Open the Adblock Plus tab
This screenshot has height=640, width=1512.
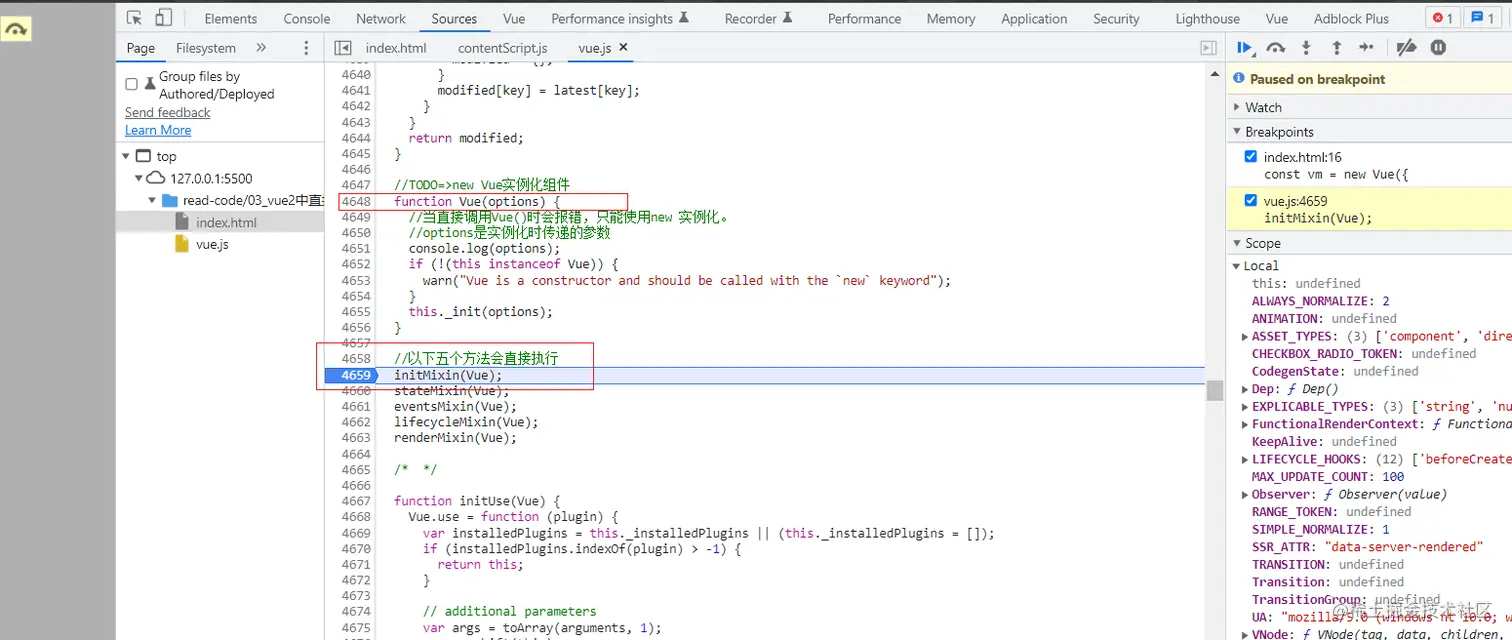point(1351,19)
